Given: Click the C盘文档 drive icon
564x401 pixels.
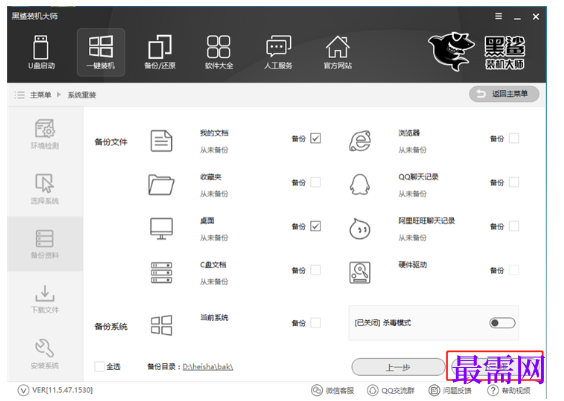Looking at the screenshot, I should pyautogui.click(x=161, y=273).
